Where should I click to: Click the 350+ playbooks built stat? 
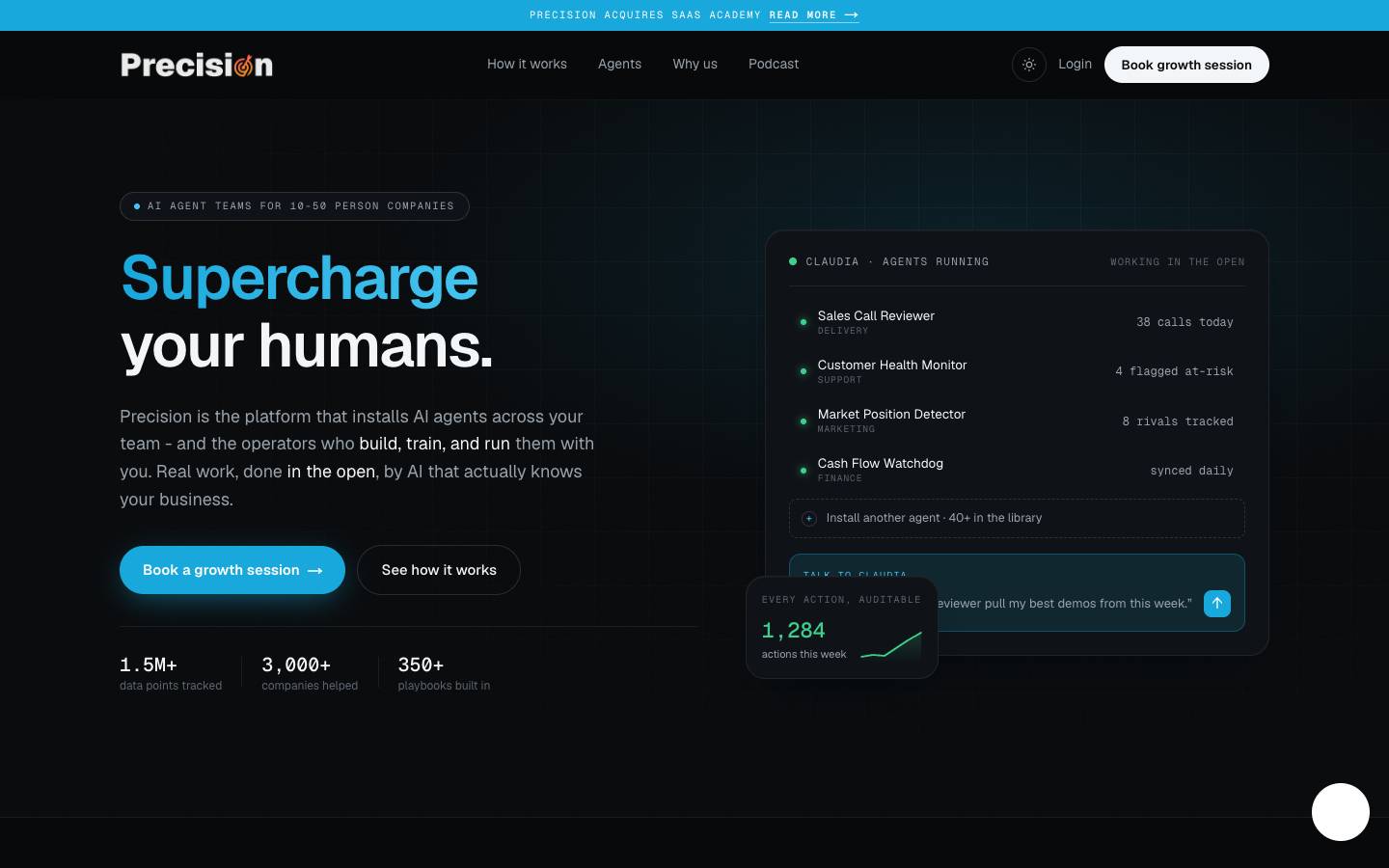click(x=444, y=673)
